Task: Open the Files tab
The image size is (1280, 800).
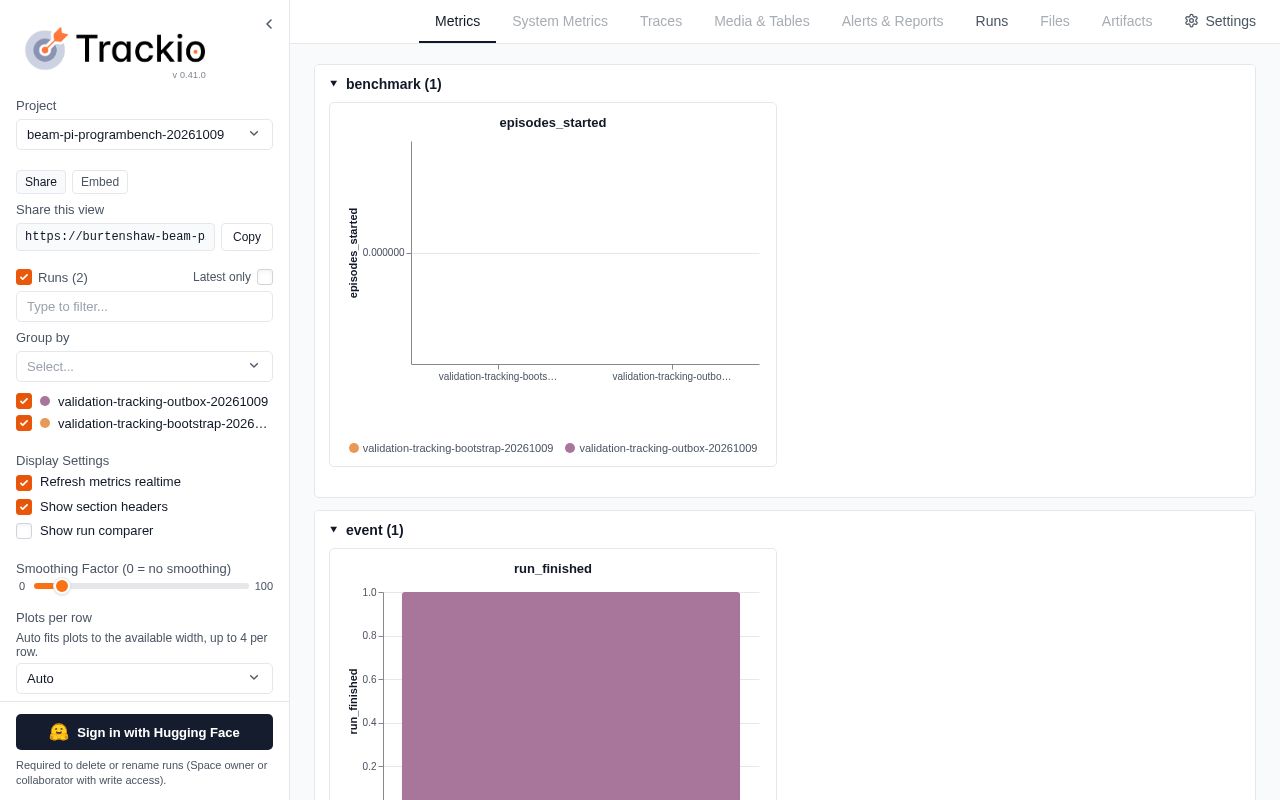Action: click(1055, 21)
